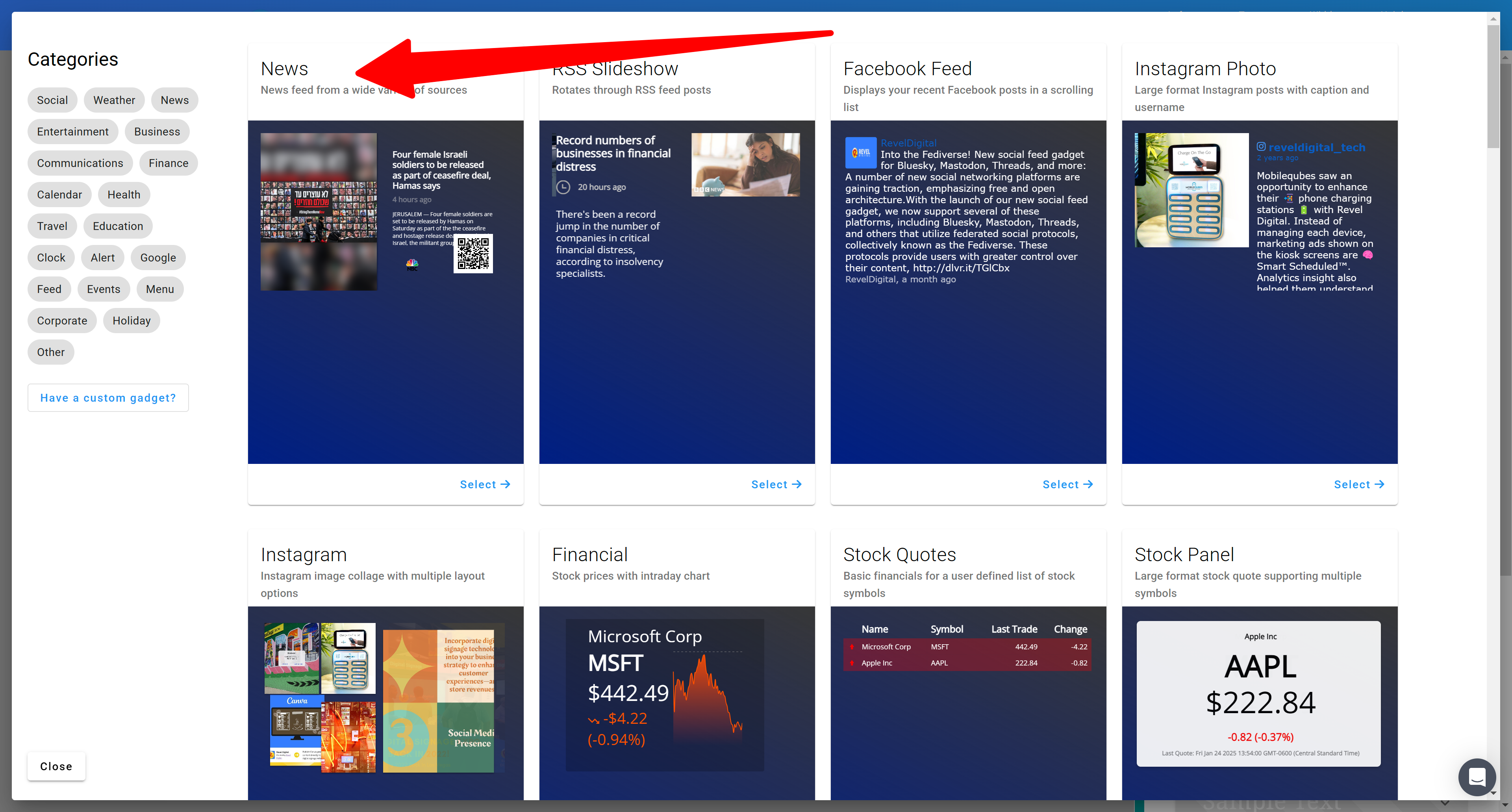Select the Entertainment category filter
Viewport: 1512px width, 812px height.
coord(73,132)
